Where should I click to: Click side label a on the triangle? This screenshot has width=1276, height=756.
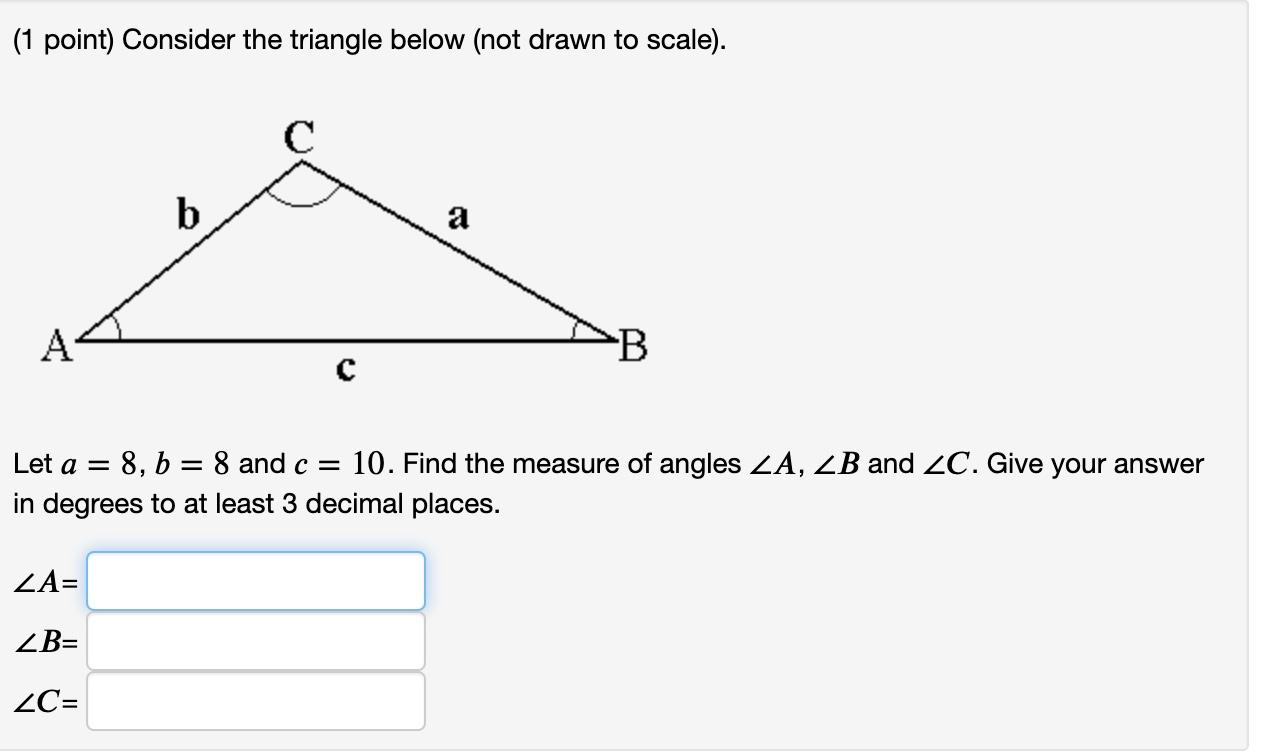point(459,215)
